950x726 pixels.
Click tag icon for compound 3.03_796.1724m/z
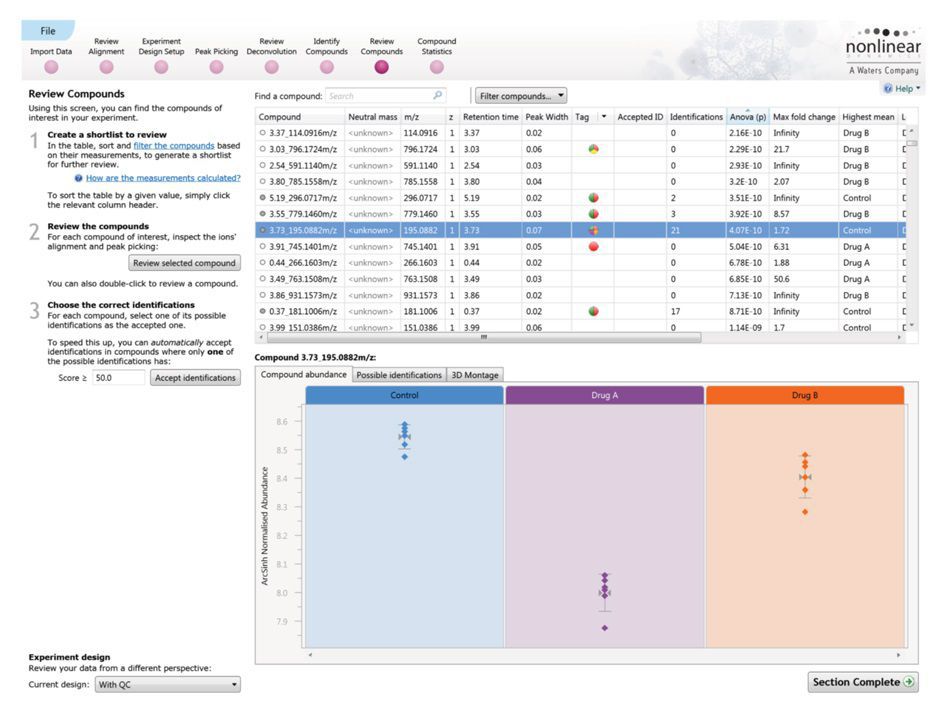(x=593, y=149)
